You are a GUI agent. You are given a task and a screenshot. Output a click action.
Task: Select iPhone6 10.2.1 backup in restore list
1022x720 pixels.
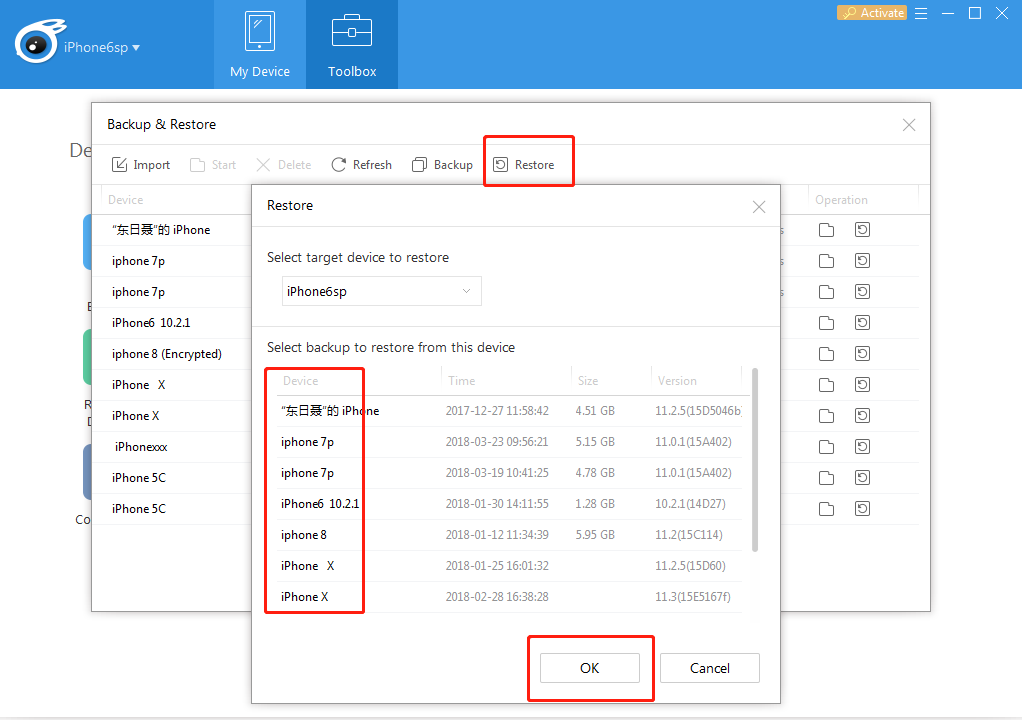[x=509, y=504]
